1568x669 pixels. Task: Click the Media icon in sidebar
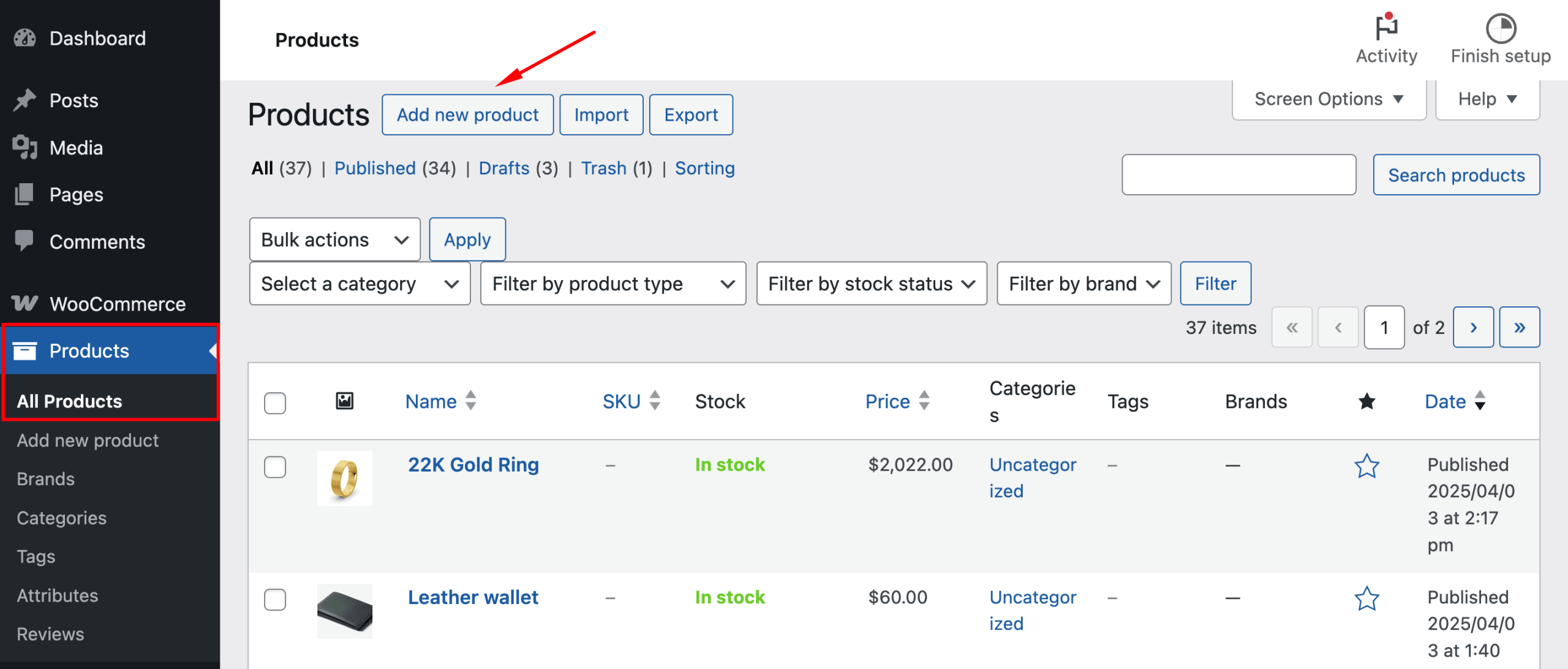pyautogui.click(x=24, y=148)
